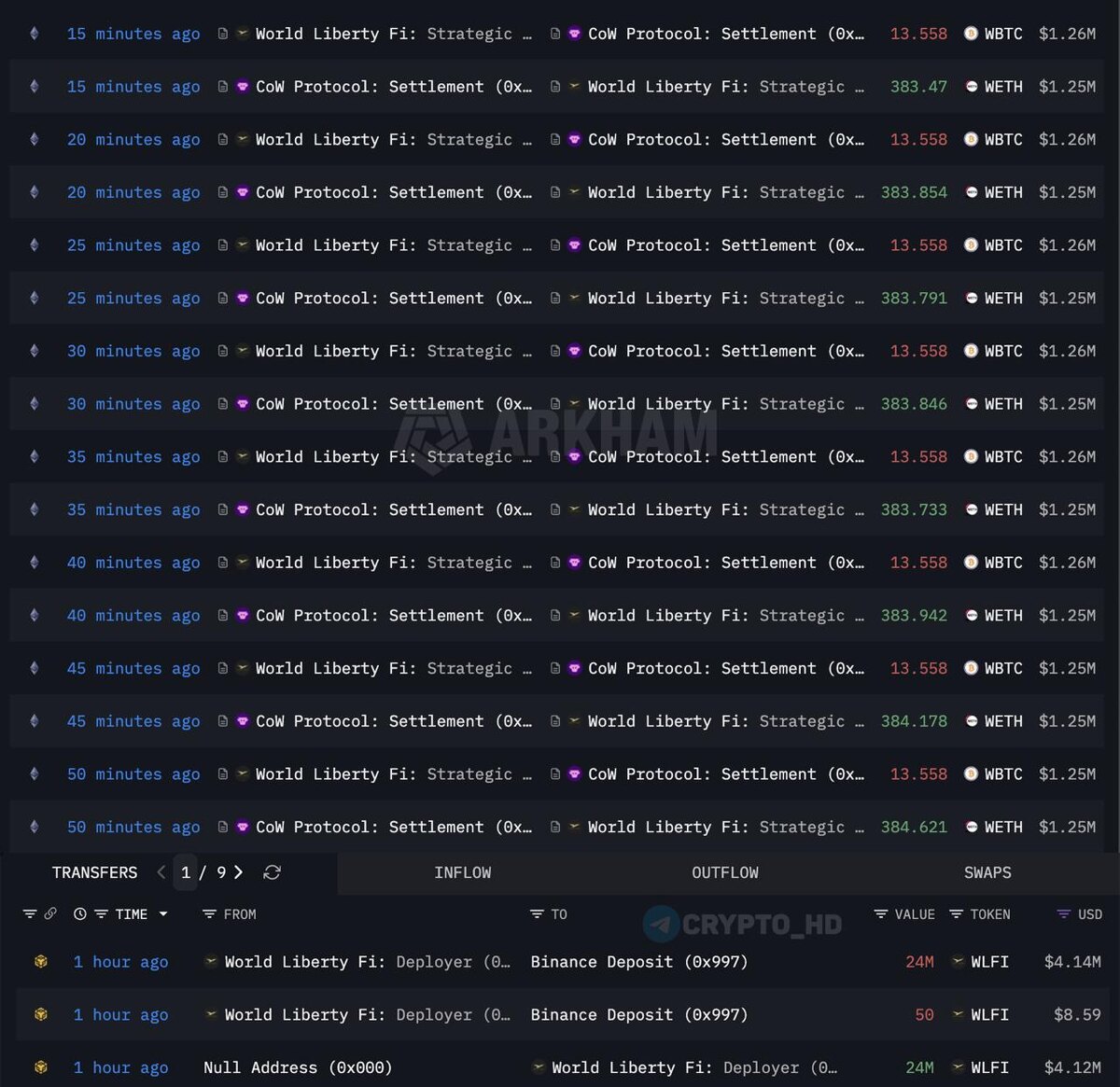The width and height of the screenshot is (1120, 1087).
Task: Click World Liberty icon in 384.621 WETH row
Action: coord(575,828)
